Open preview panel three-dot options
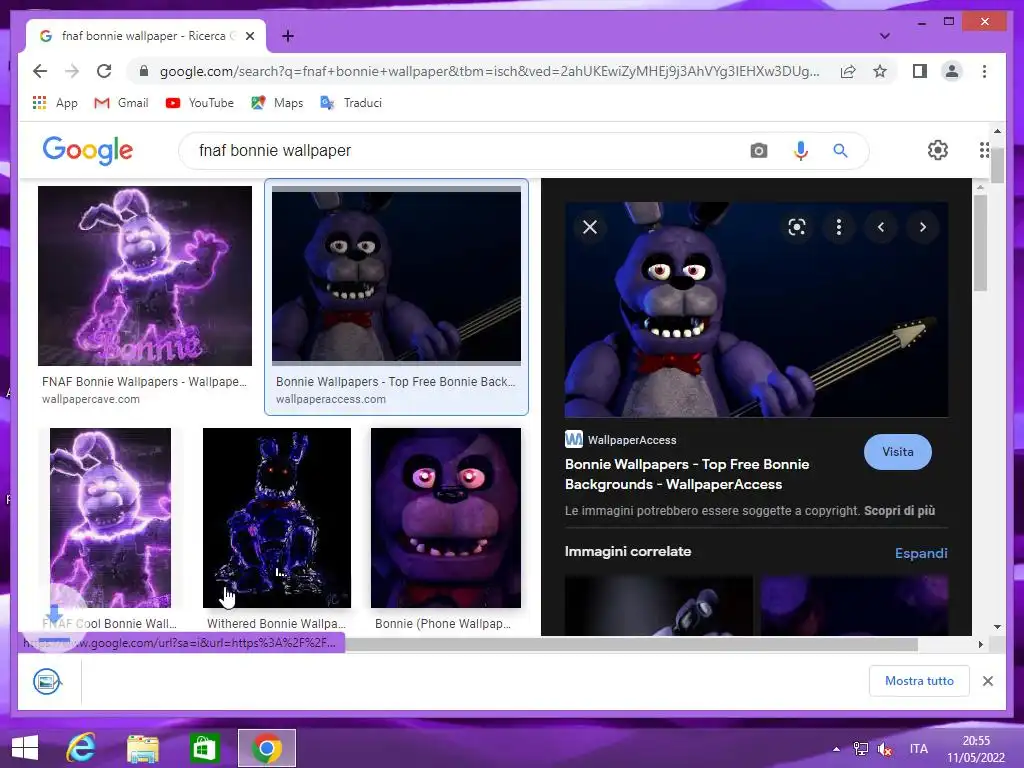This screenshot has width=1024, height=768. 839,227
